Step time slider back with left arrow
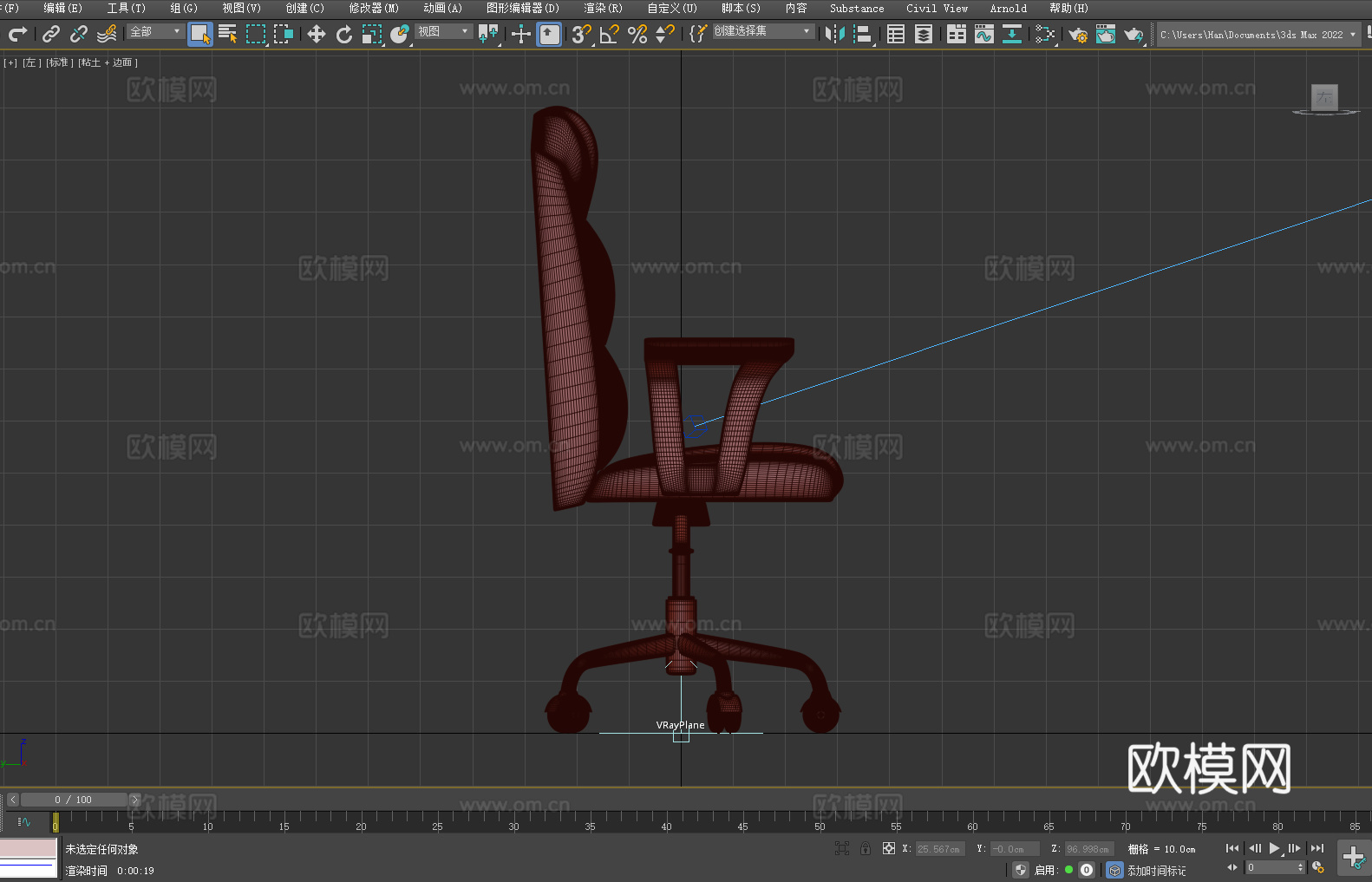Screen dimensions: 1372x882 click(13, 800)
